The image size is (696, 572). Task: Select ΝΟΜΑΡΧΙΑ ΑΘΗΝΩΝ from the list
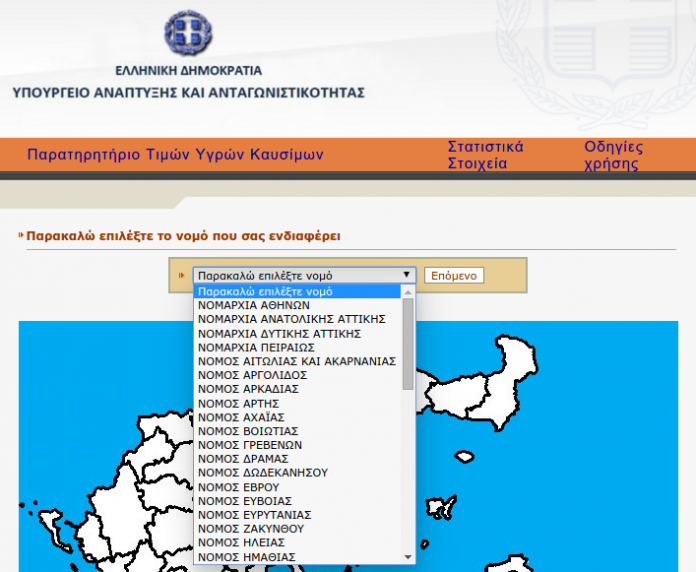point(297,305)
